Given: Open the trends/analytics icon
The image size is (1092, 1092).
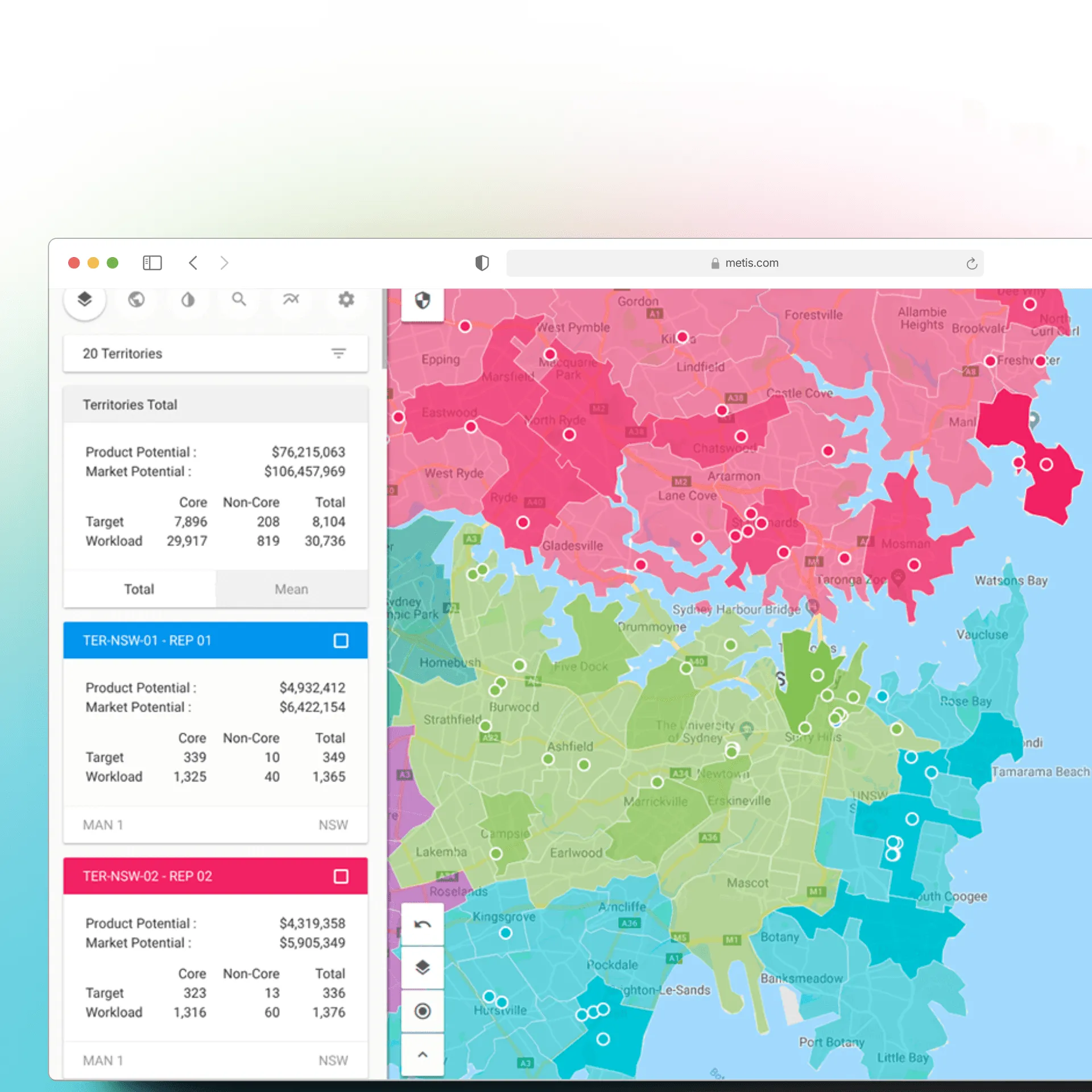Looking at the screenshot, I should pos(291,300).
